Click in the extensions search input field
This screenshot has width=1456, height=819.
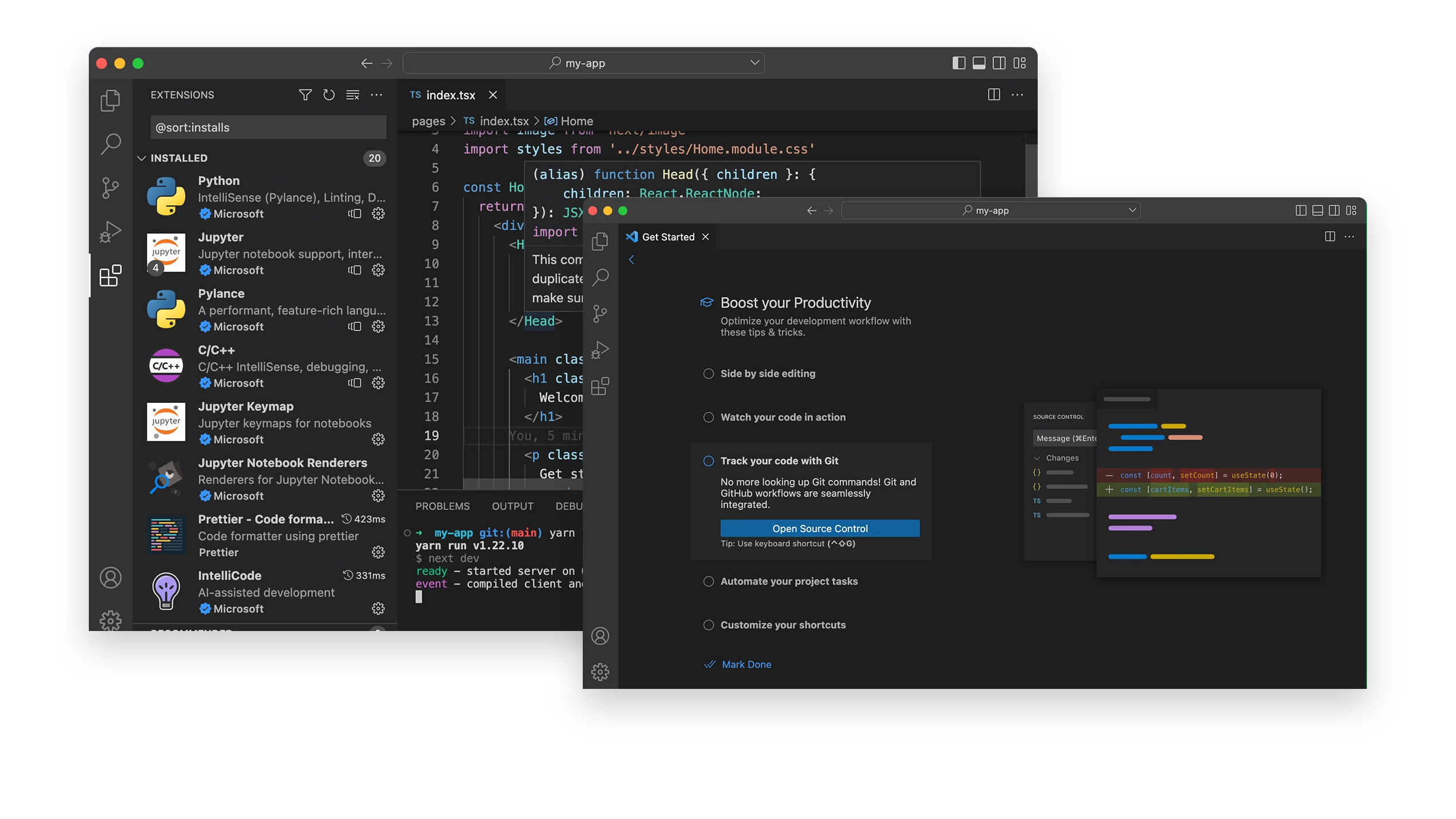(x=265, y=127)
